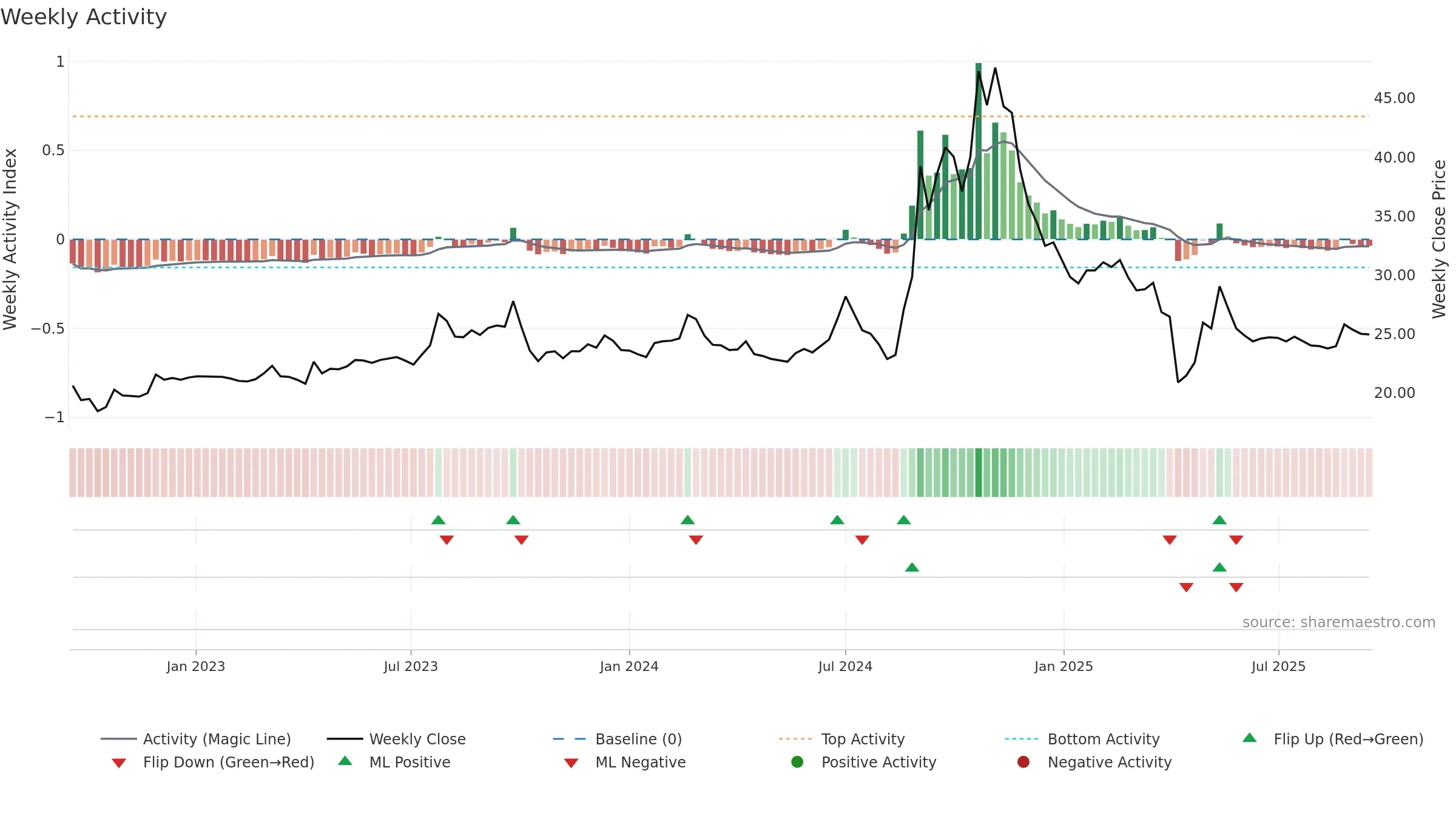Screen dimensions: 1456x819
Task: Click the Jan 2024 x-axis label
Action: (629, 666)
